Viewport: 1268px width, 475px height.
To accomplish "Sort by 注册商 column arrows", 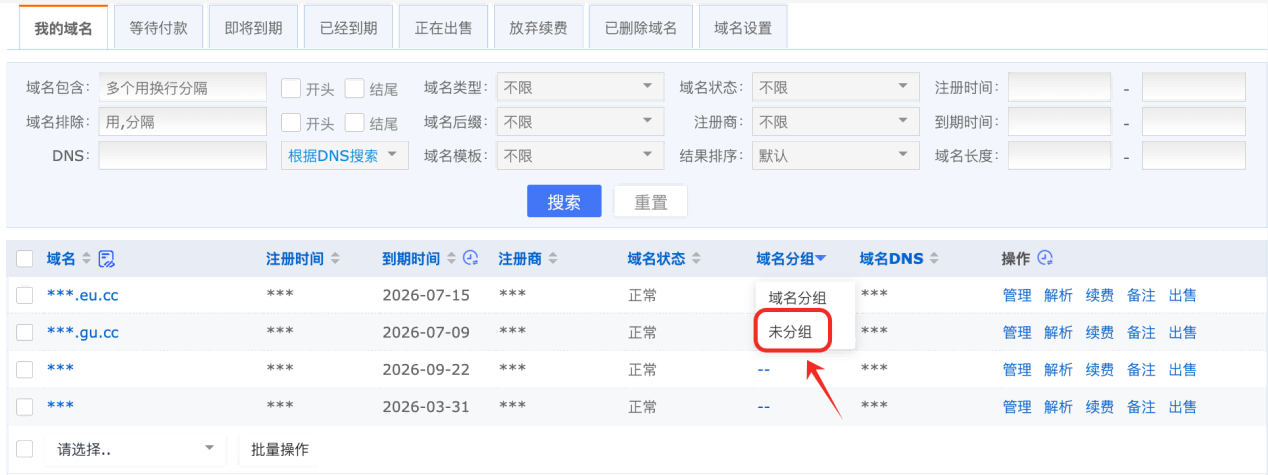I will pos(553,259).
